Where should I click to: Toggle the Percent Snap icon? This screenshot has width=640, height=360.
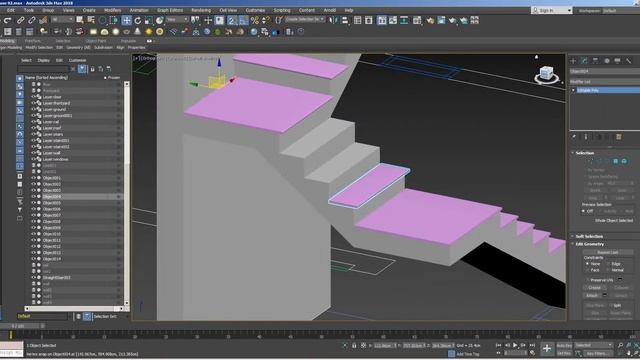click(x=255, y=20)
